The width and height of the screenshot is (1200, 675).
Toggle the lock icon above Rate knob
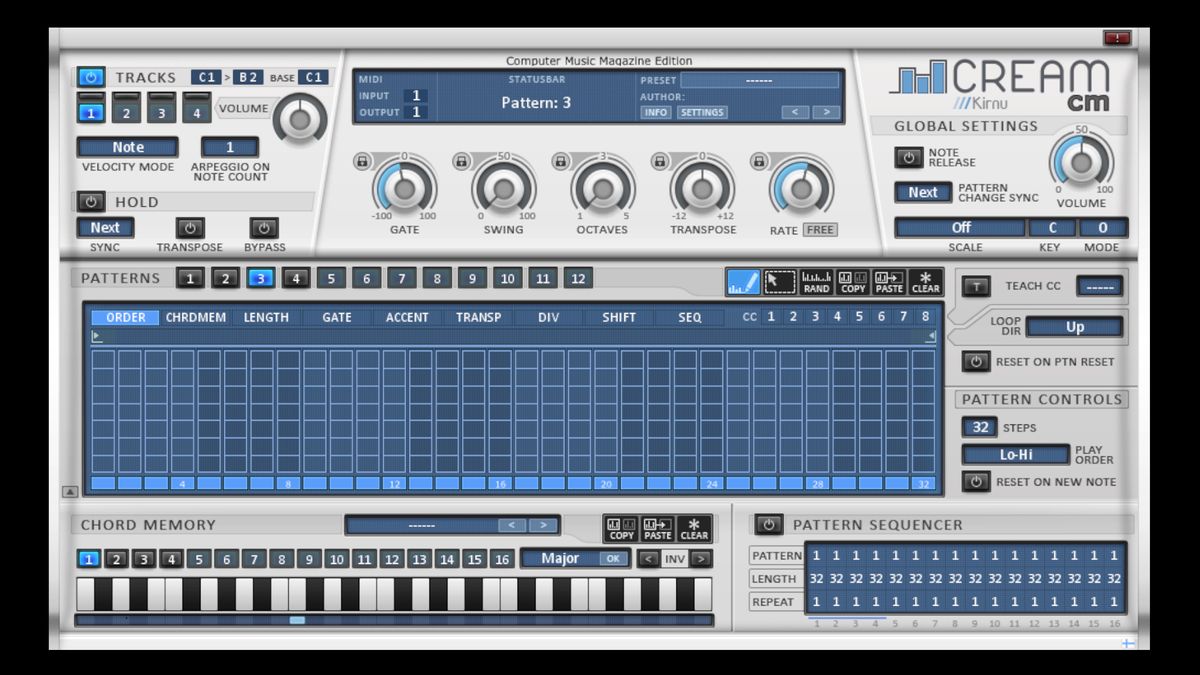759,160
